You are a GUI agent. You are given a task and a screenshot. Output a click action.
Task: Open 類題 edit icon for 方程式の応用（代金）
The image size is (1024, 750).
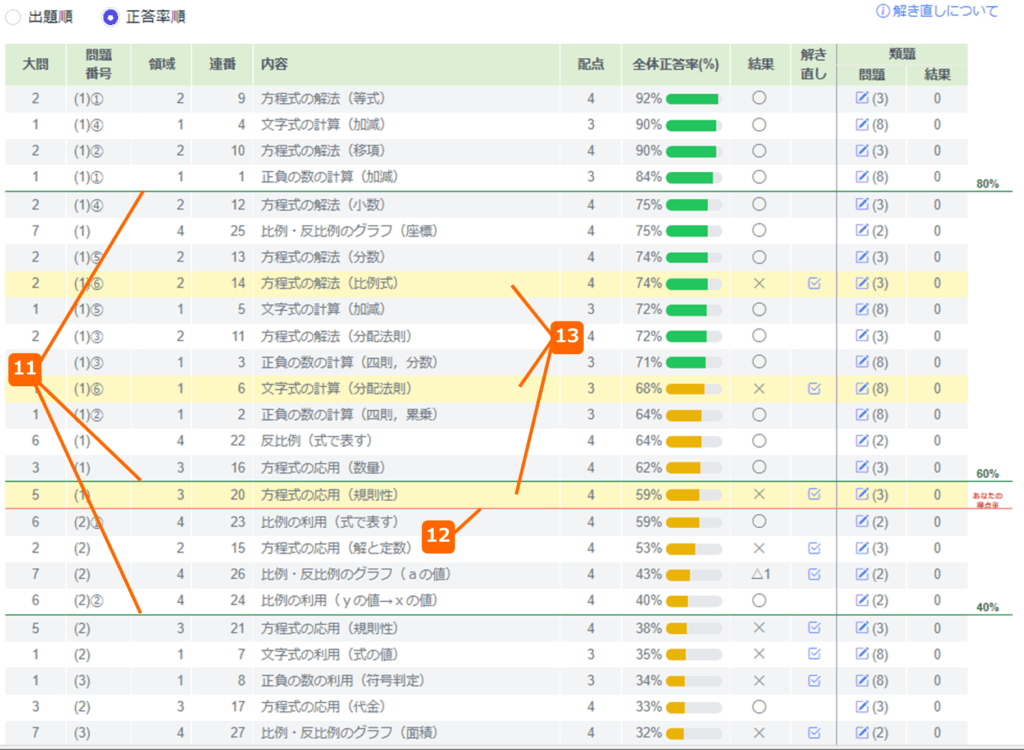[x=862, y=707]
